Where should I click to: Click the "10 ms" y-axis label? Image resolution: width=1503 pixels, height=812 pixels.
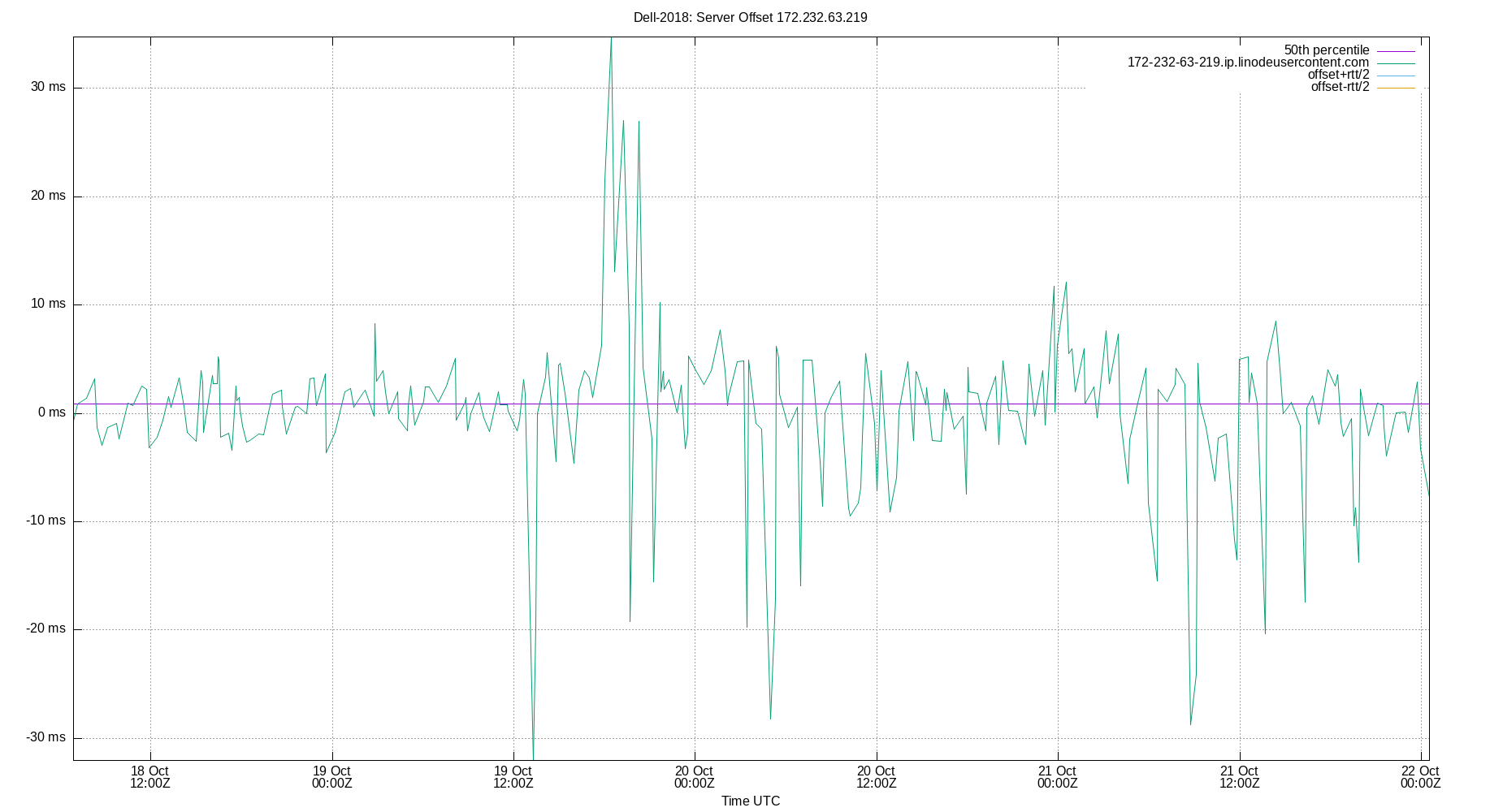point(48,304)
